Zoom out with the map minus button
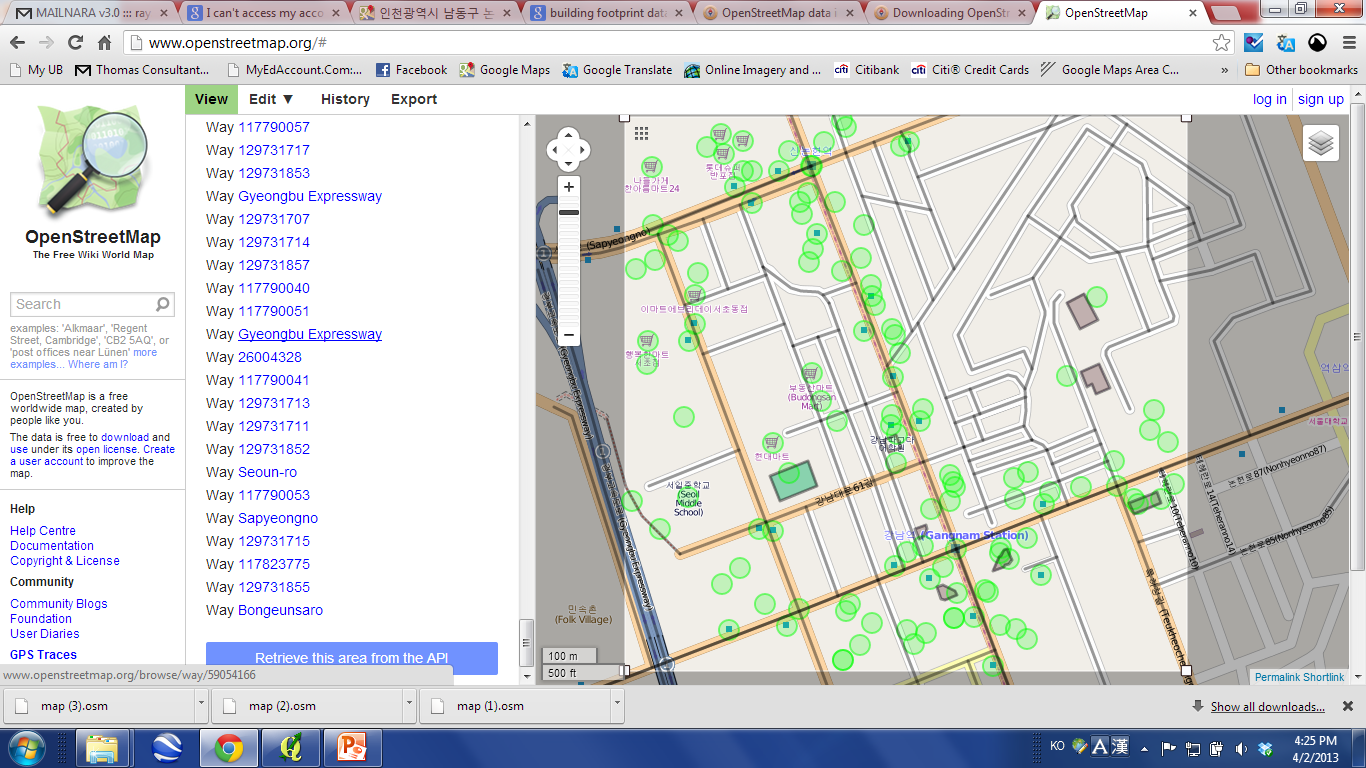 click(x=569, y=335)
